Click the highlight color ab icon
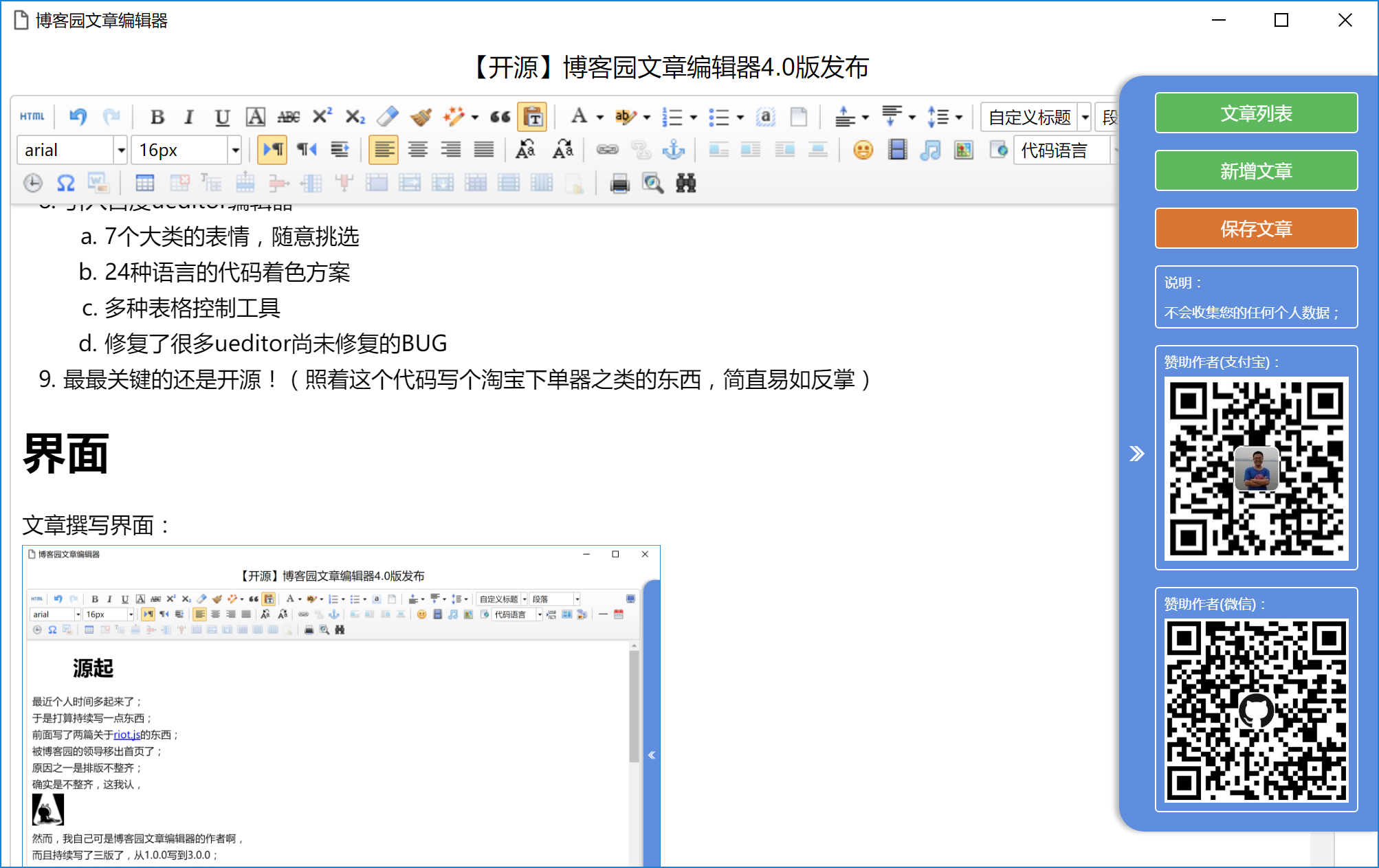Viewport: 1379px width, 868px height. pos(625,117)
